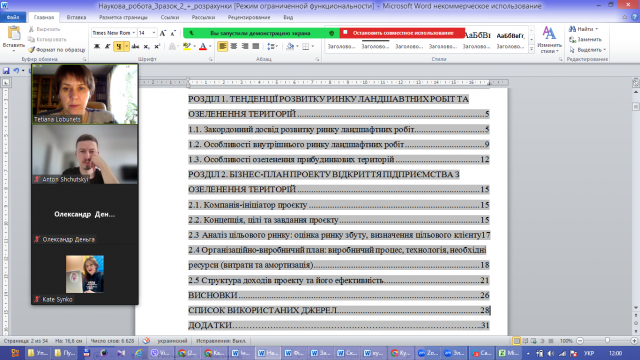The image size is (640, 360).
Task: Toggle the ruler button above vertical scrollbar
Action: pos(636,83)
